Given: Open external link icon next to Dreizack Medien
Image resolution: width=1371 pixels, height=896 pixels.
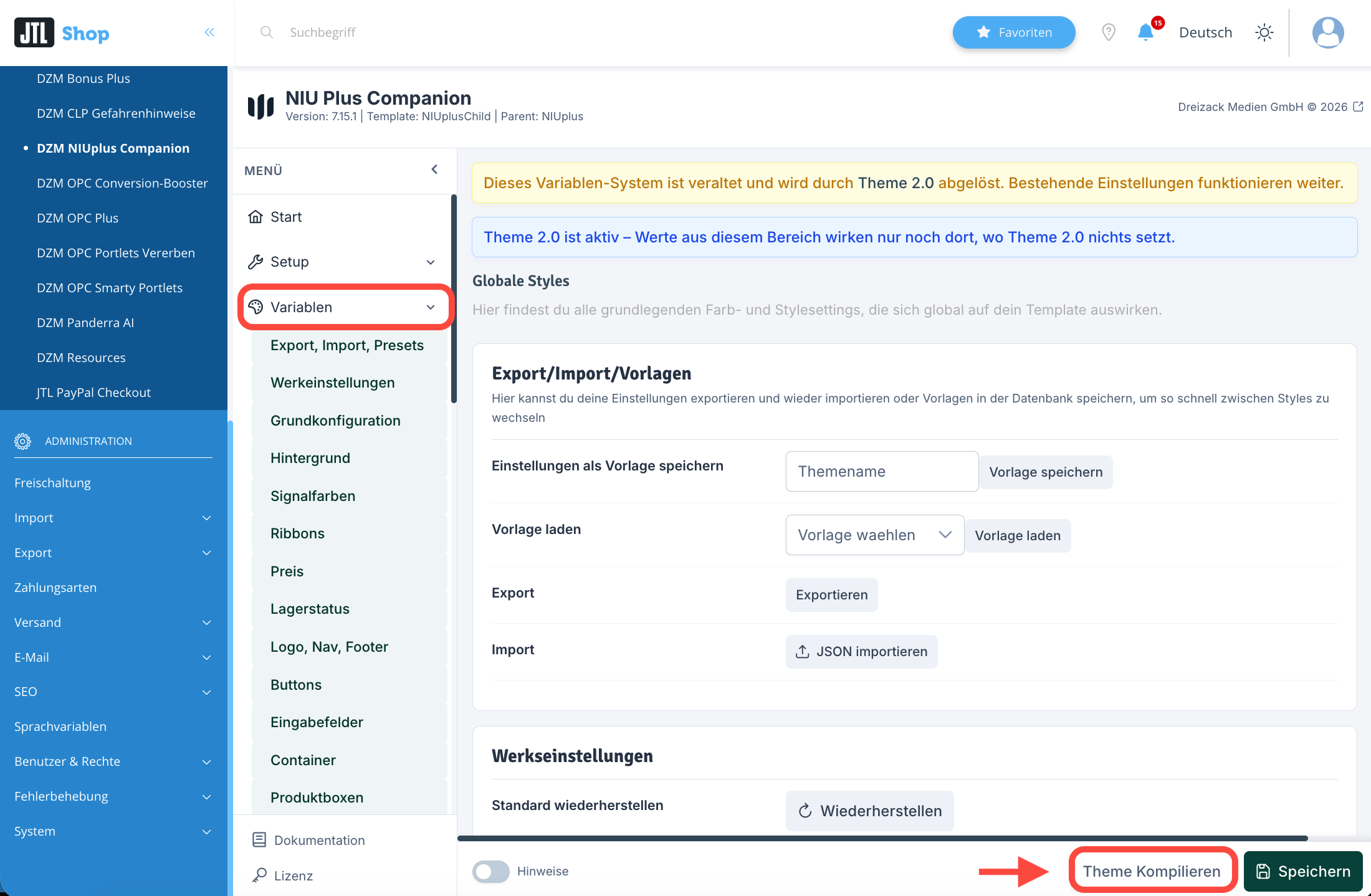Looking at the screenshot, I should click(1358, 107).
